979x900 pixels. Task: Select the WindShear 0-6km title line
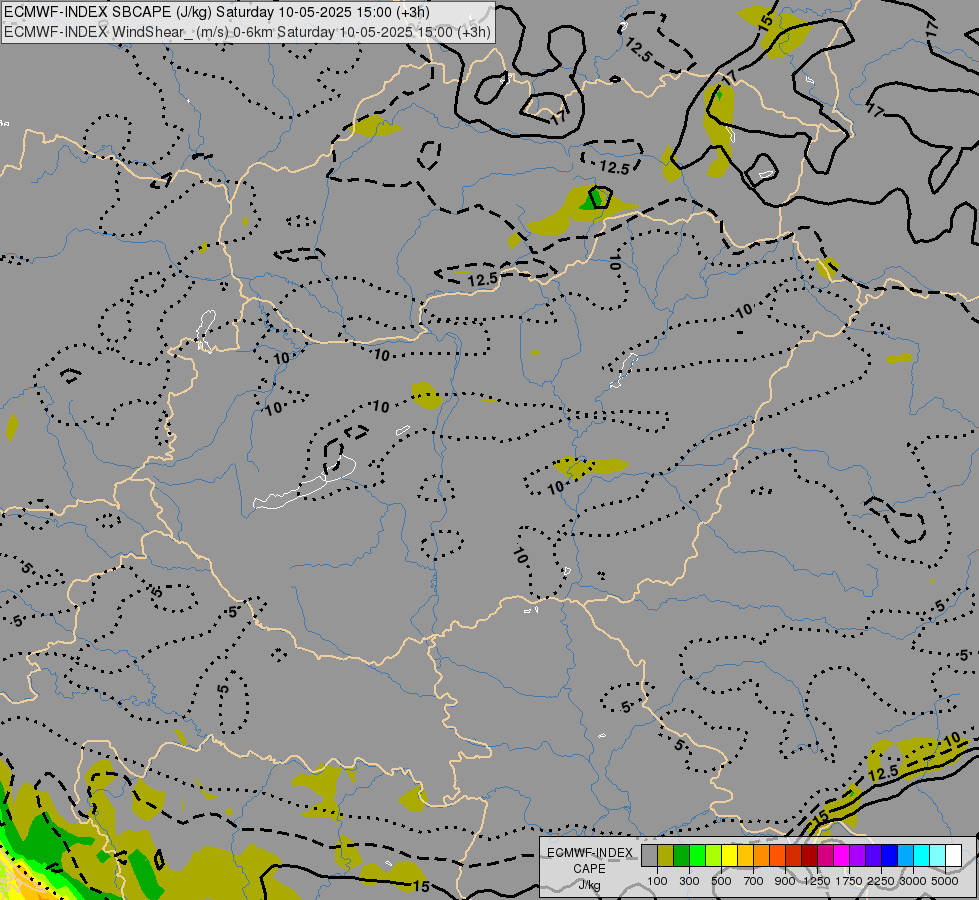click(247, 32)
